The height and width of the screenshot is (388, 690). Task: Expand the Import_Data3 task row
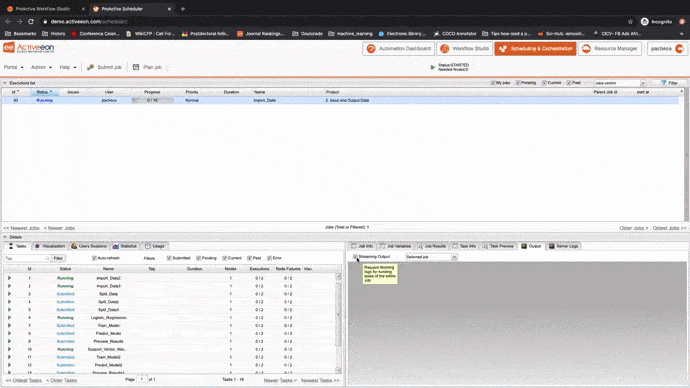(x=9, y=286)
